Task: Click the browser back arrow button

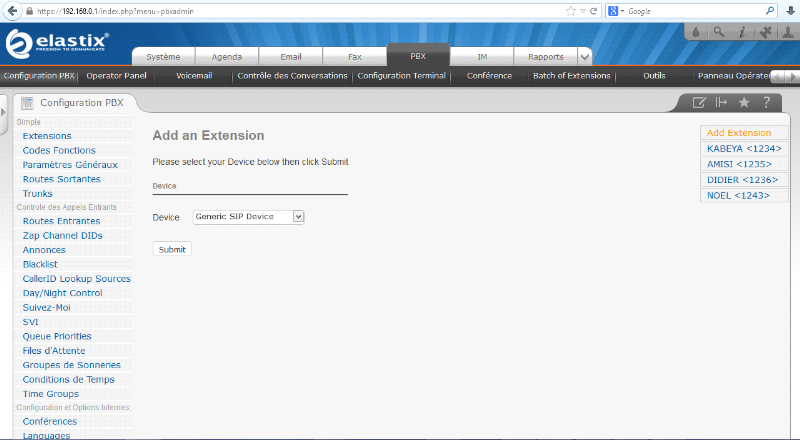Action: 12,11
